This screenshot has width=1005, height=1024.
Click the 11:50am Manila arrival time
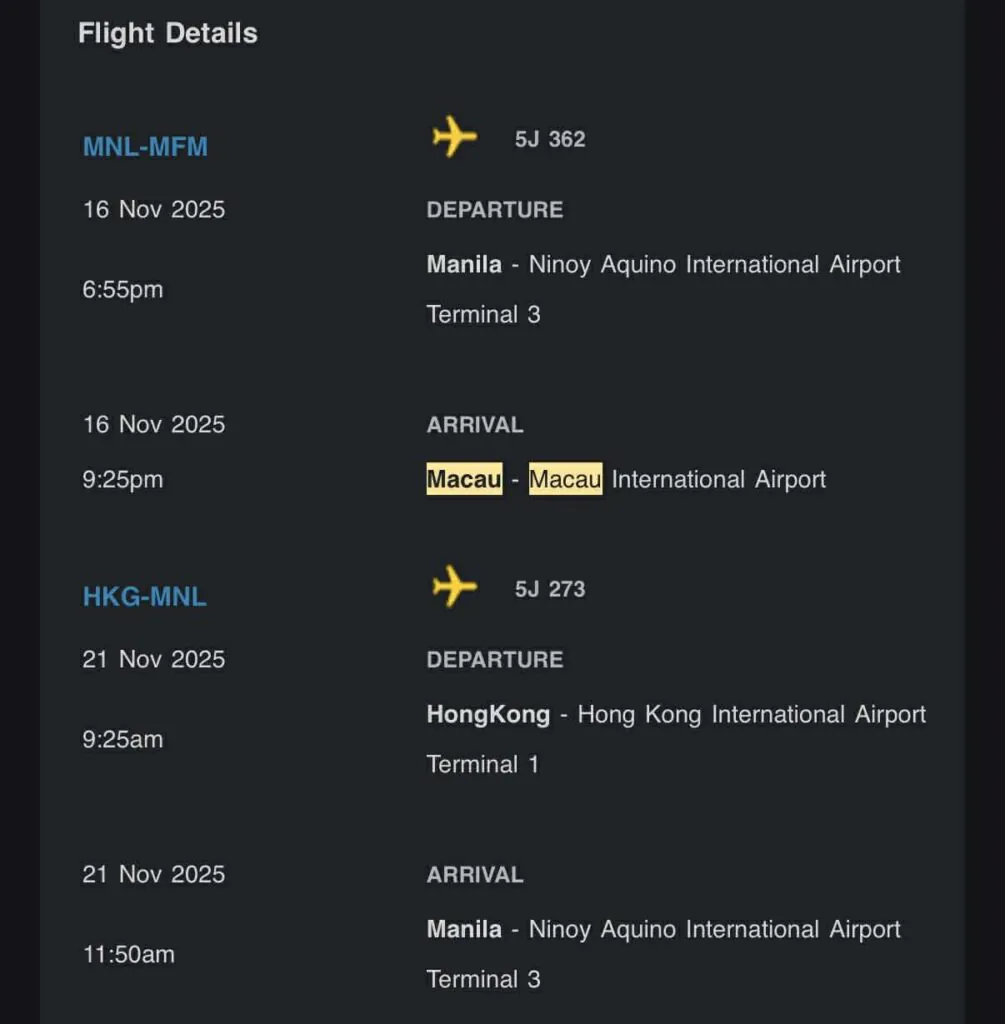[x=128, y=954]
